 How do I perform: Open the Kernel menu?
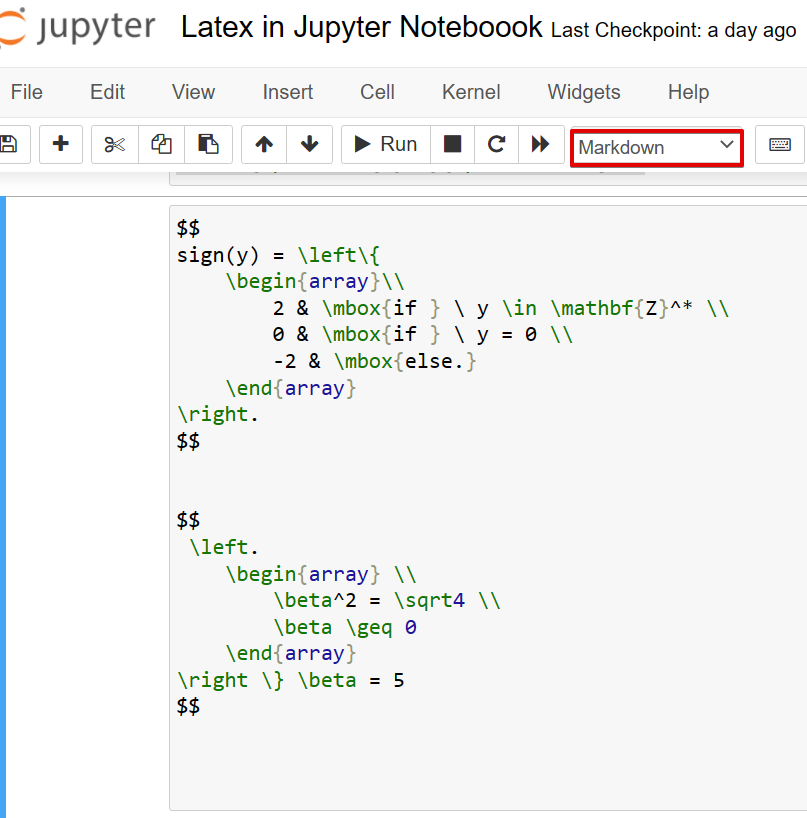tap(470, 92)
